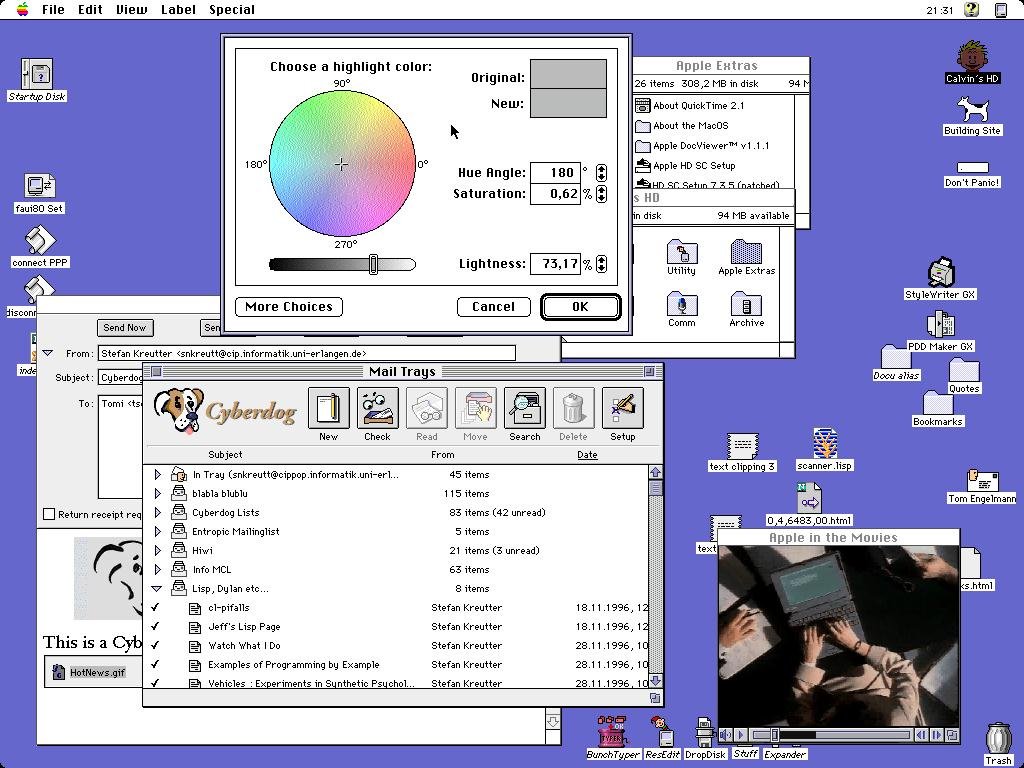The image size is (1024, 768).
Task: Open the Edit menu
Action: pyautogui.click(x=90, y=10)
